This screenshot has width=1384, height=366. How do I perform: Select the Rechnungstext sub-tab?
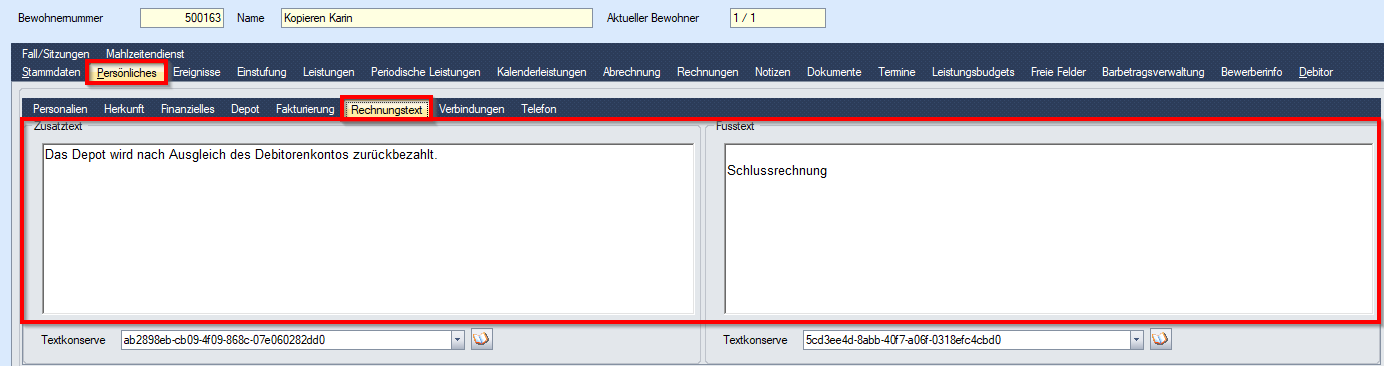(387, 109)
